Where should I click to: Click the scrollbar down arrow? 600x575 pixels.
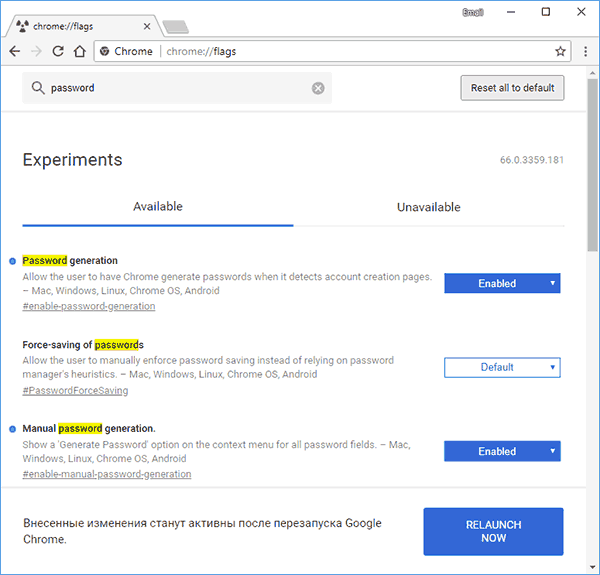coord(593,567)
